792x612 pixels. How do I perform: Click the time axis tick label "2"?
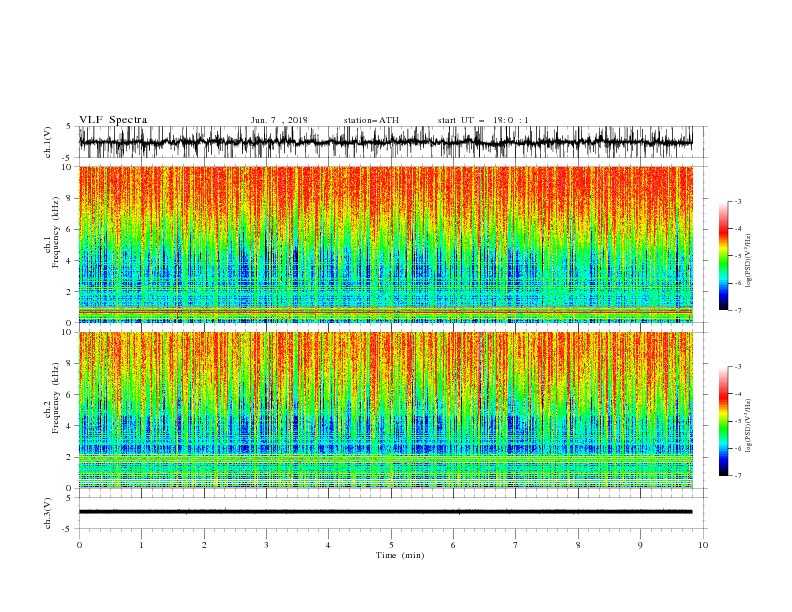[x=204, y=545]
